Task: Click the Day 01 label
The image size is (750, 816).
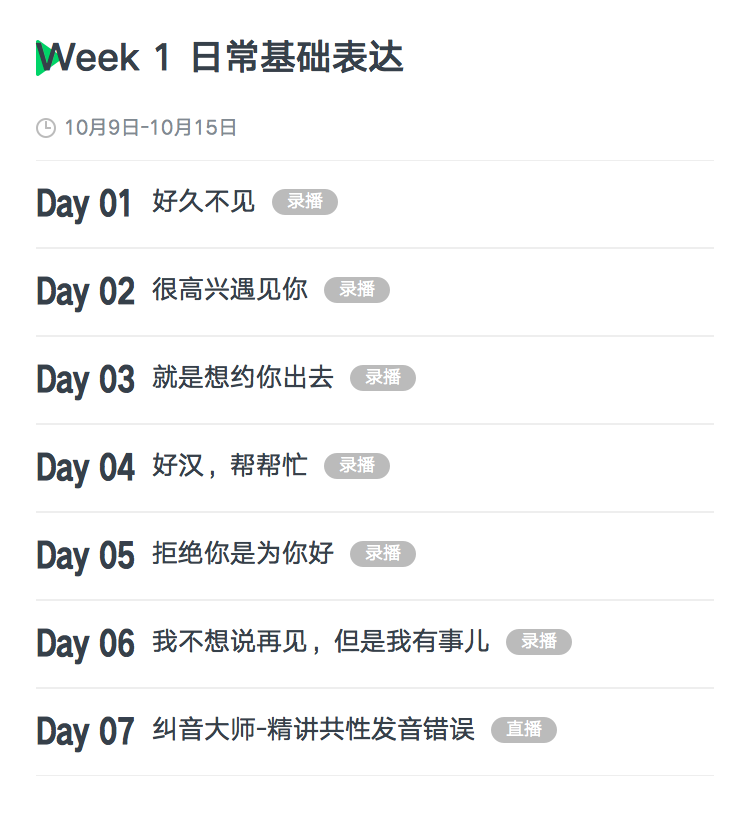Action: 84,204
